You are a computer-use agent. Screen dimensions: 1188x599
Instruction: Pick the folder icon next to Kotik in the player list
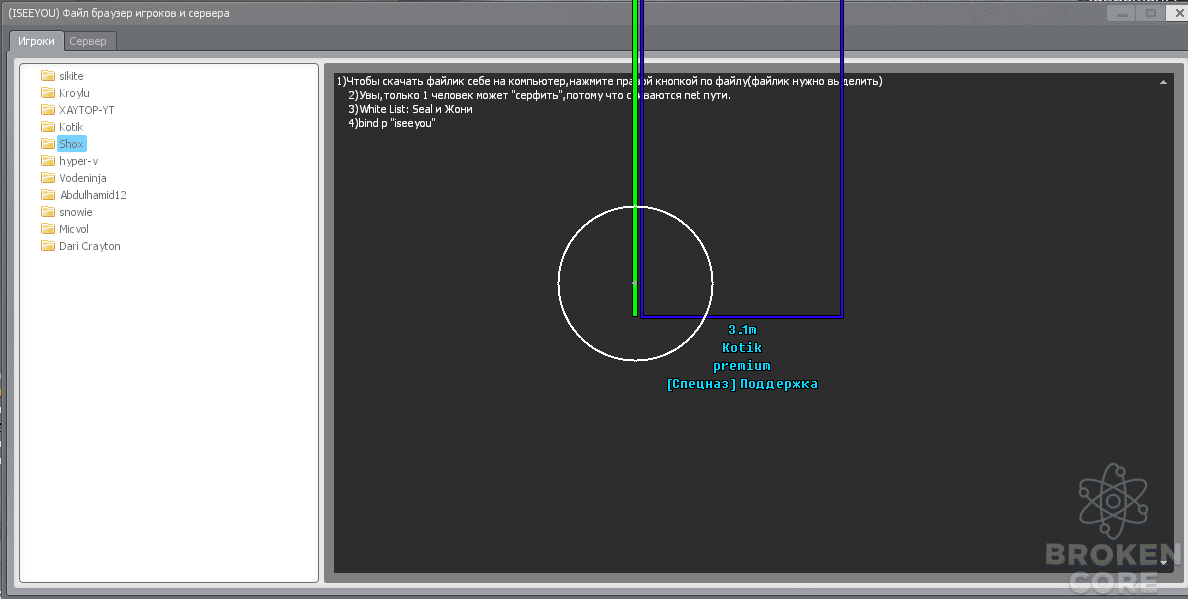pyautogui.click(x=48, y=126)
